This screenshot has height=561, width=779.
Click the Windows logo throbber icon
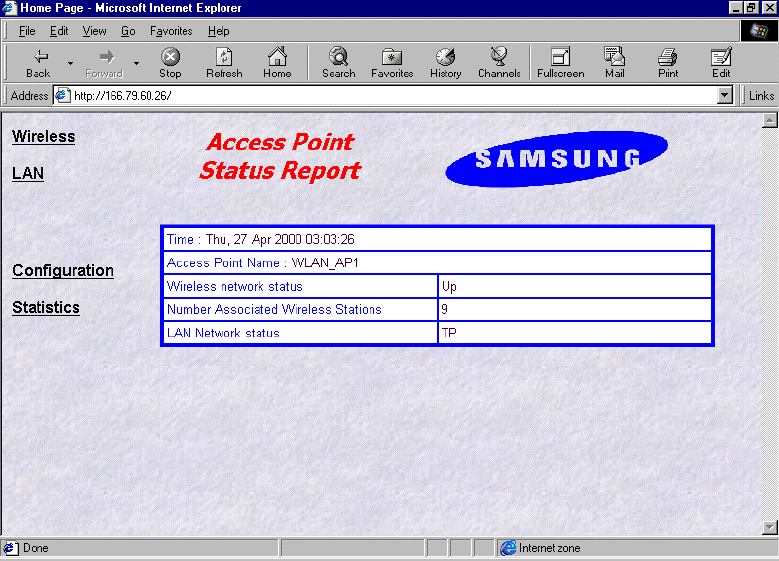758,31
